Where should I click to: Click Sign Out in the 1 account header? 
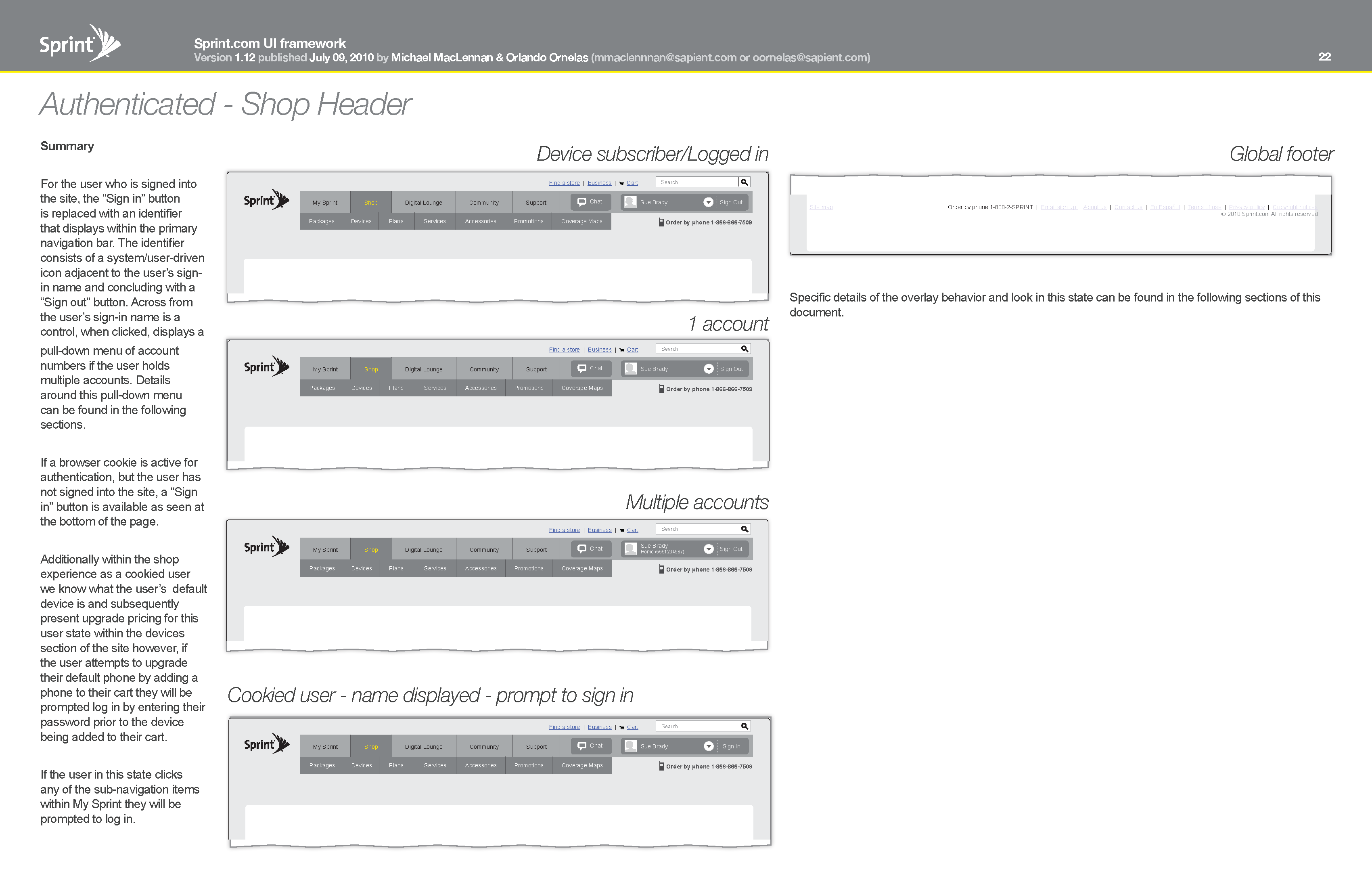point(731,369)
